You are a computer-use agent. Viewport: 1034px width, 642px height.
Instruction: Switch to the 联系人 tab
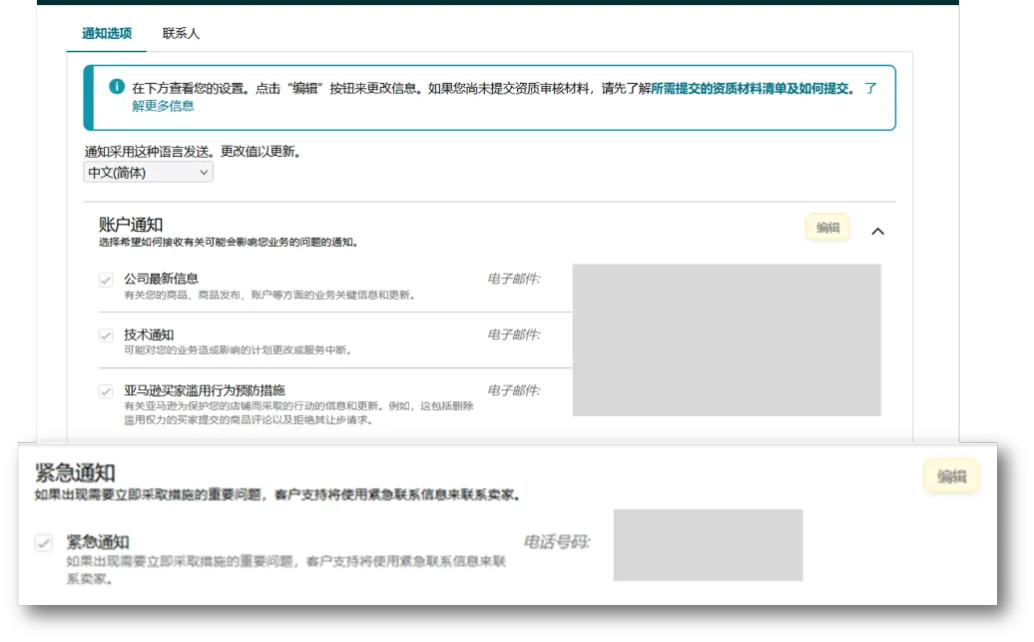coord(179,33)
